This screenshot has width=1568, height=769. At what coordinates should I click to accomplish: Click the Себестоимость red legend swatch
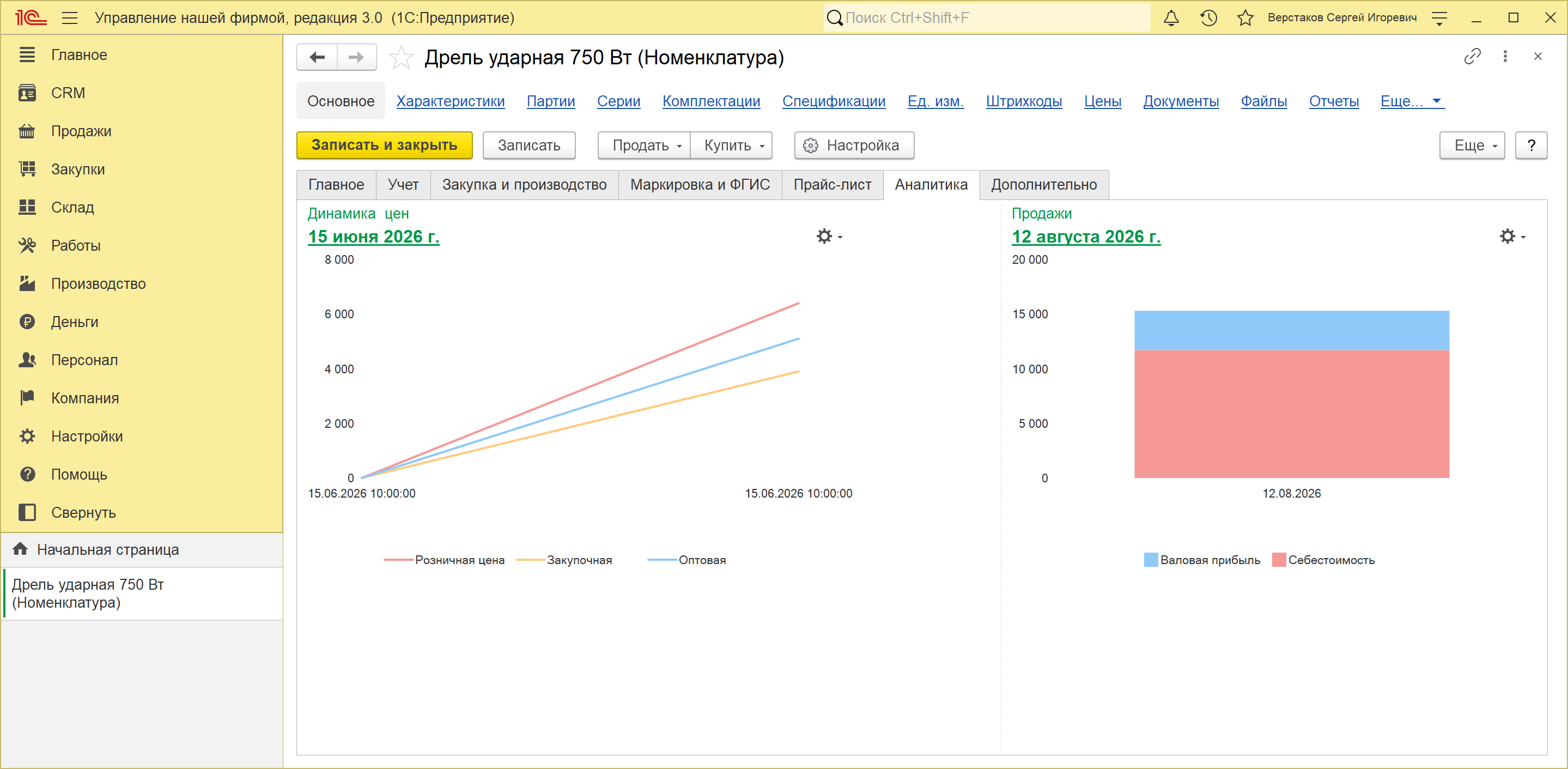point(1278,560)
